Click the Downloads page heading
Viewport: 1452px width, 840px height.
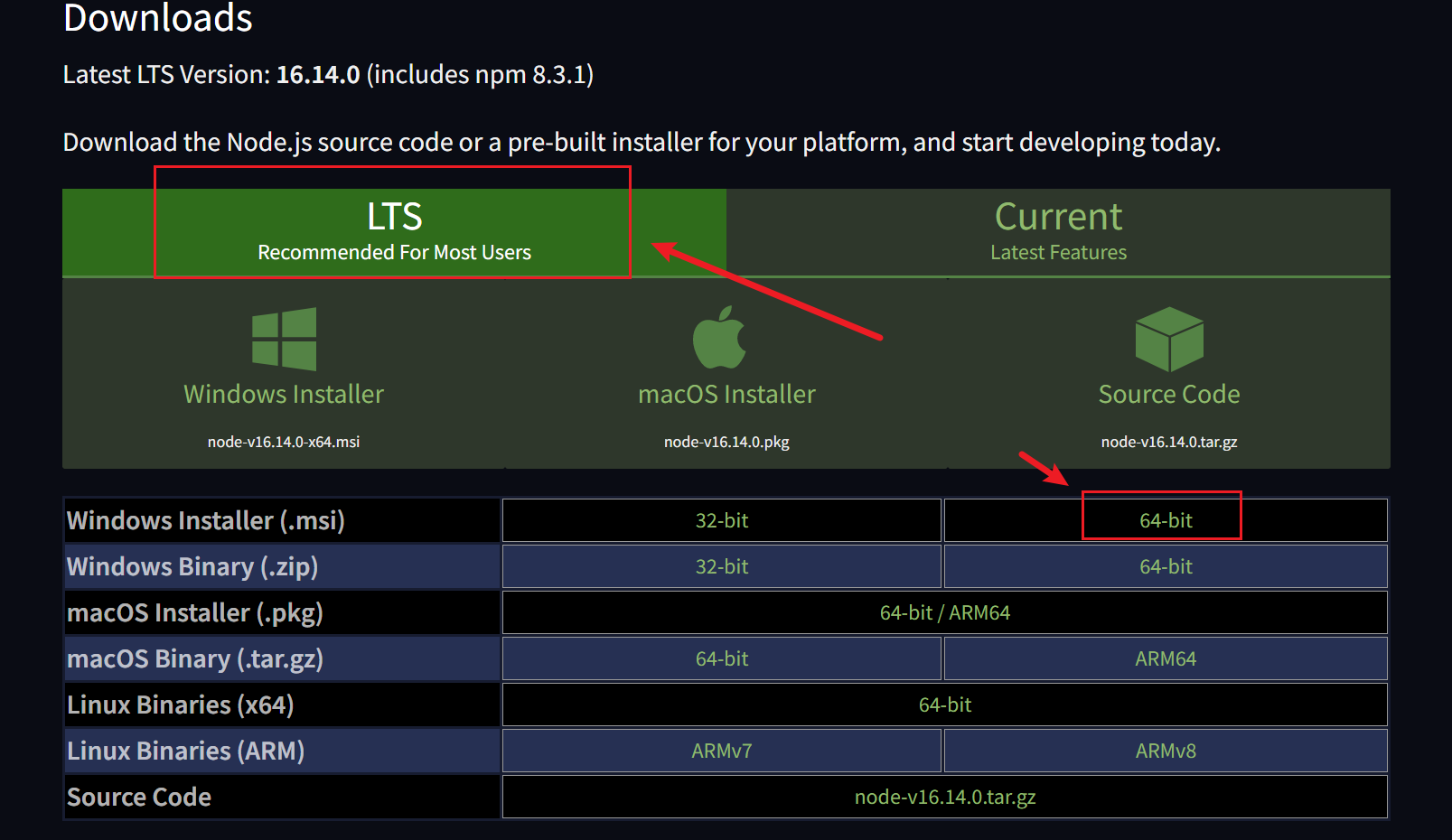coord(158,17)
